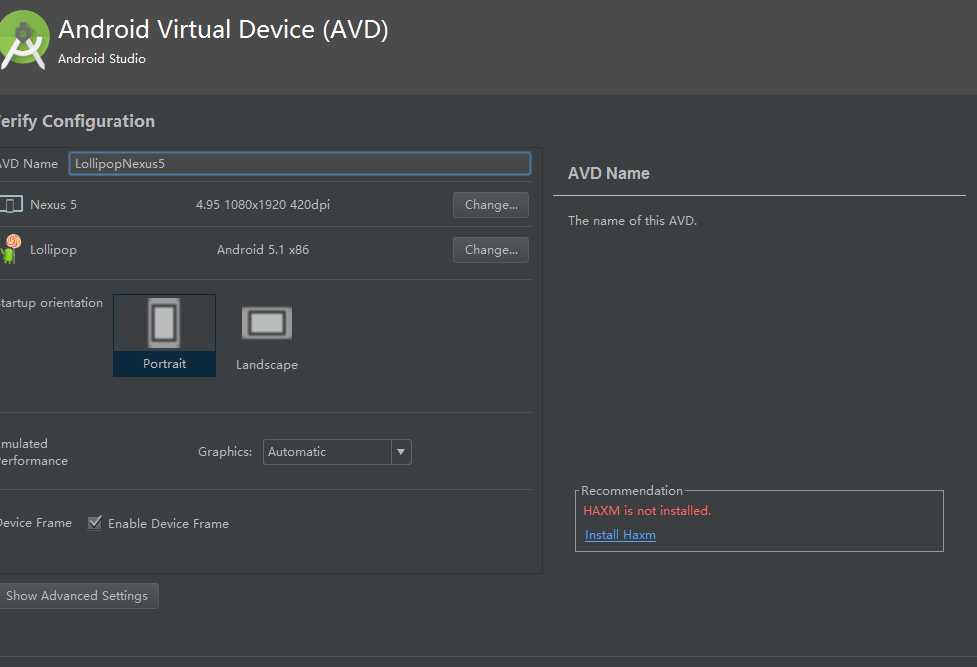Click the 'AVD Name' help panel heading
The height and width of the screenshot is (667, 977).
(x=609, y=173)
